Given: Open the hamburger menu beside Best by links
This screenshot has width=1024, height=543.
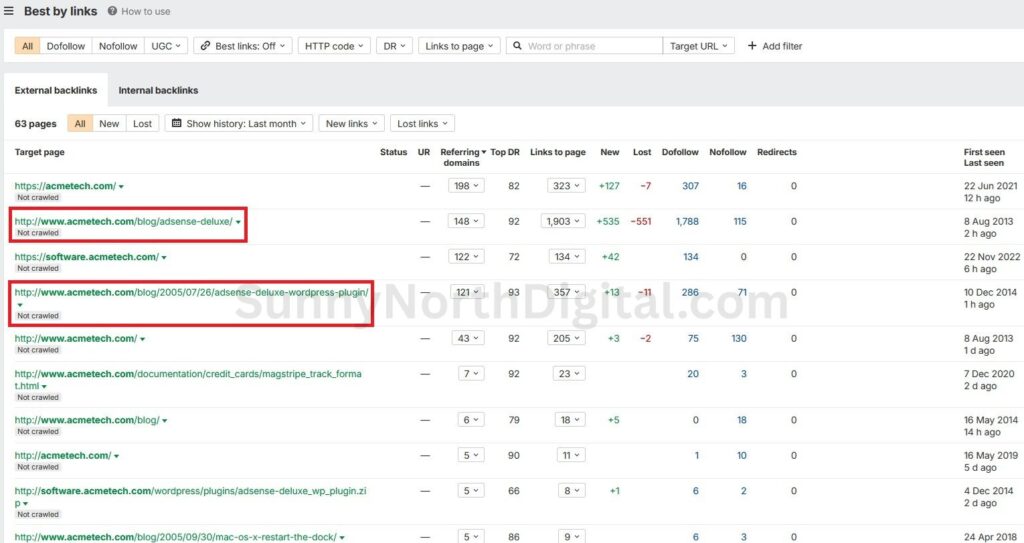Looking at the screenshot, I should pyautogui.click(x=8, y=11).
